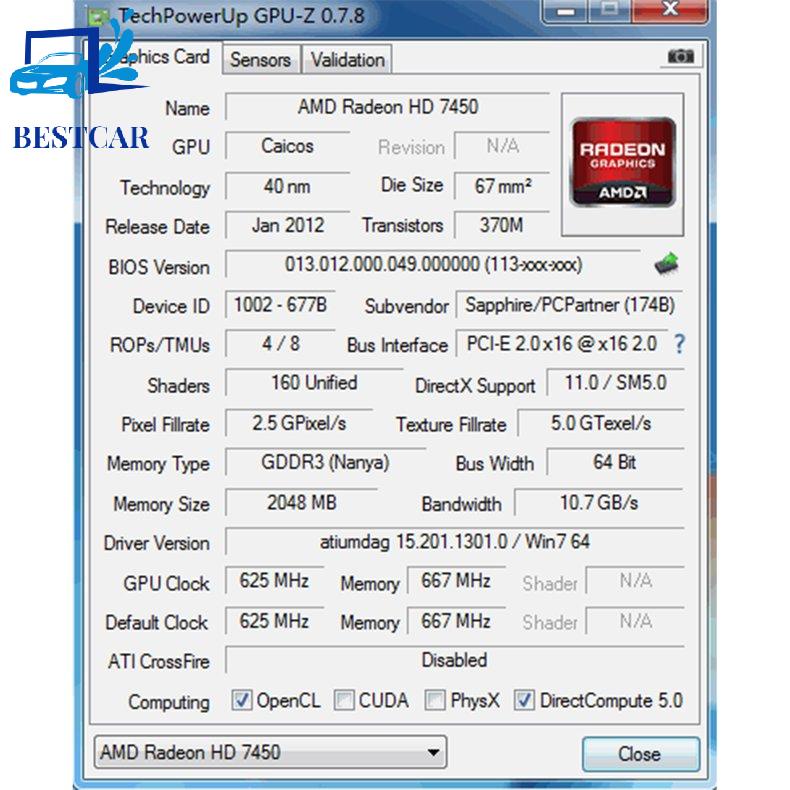This screenshot has height=790, width=790.
Task: Click the Default Clock row Shader N/A field
Action: pyautogui.click(x=635, y=621)
